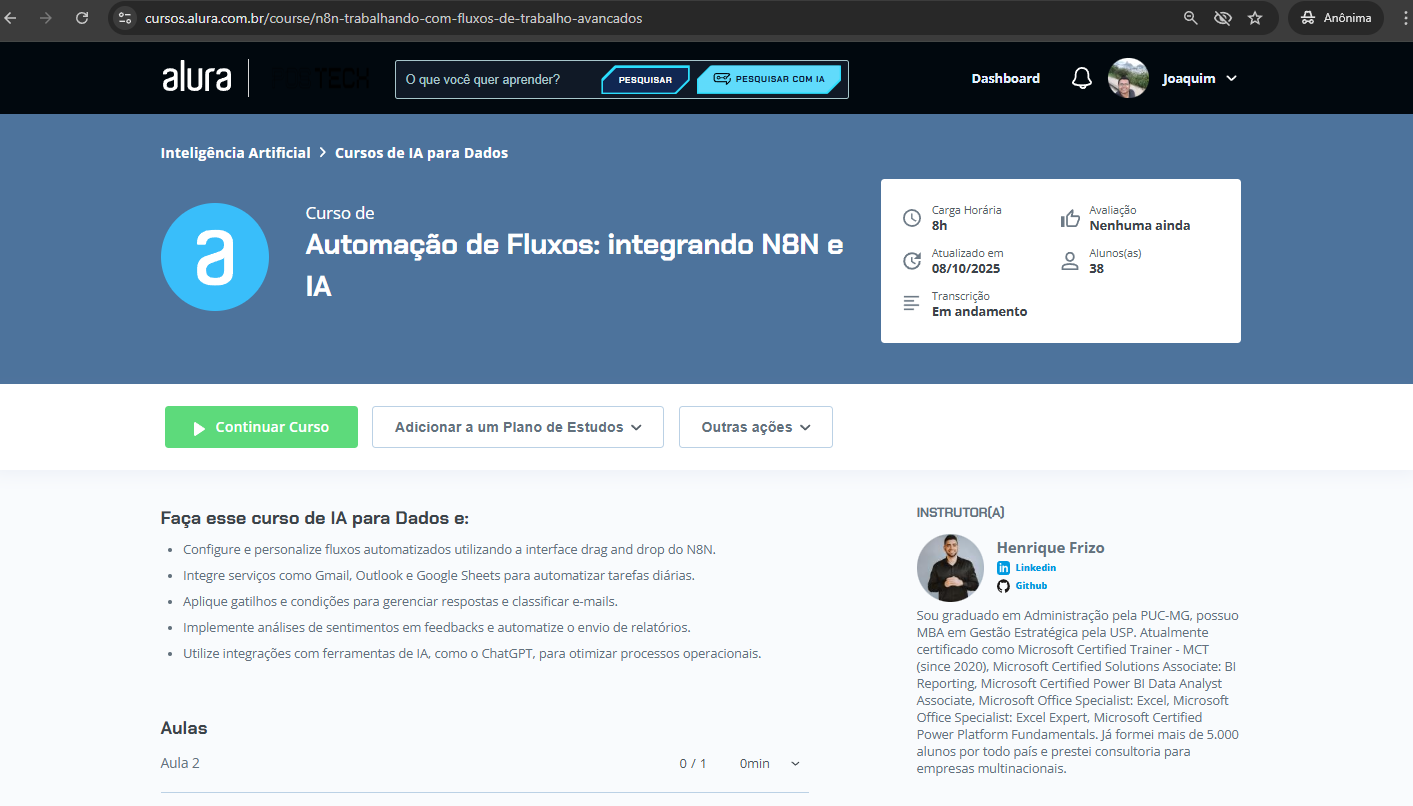Image resolution: width=1413 pixels, height=806 pixels.
Task: Click the zoom magnifier icon in address bar
Action: pos(1191,18)
